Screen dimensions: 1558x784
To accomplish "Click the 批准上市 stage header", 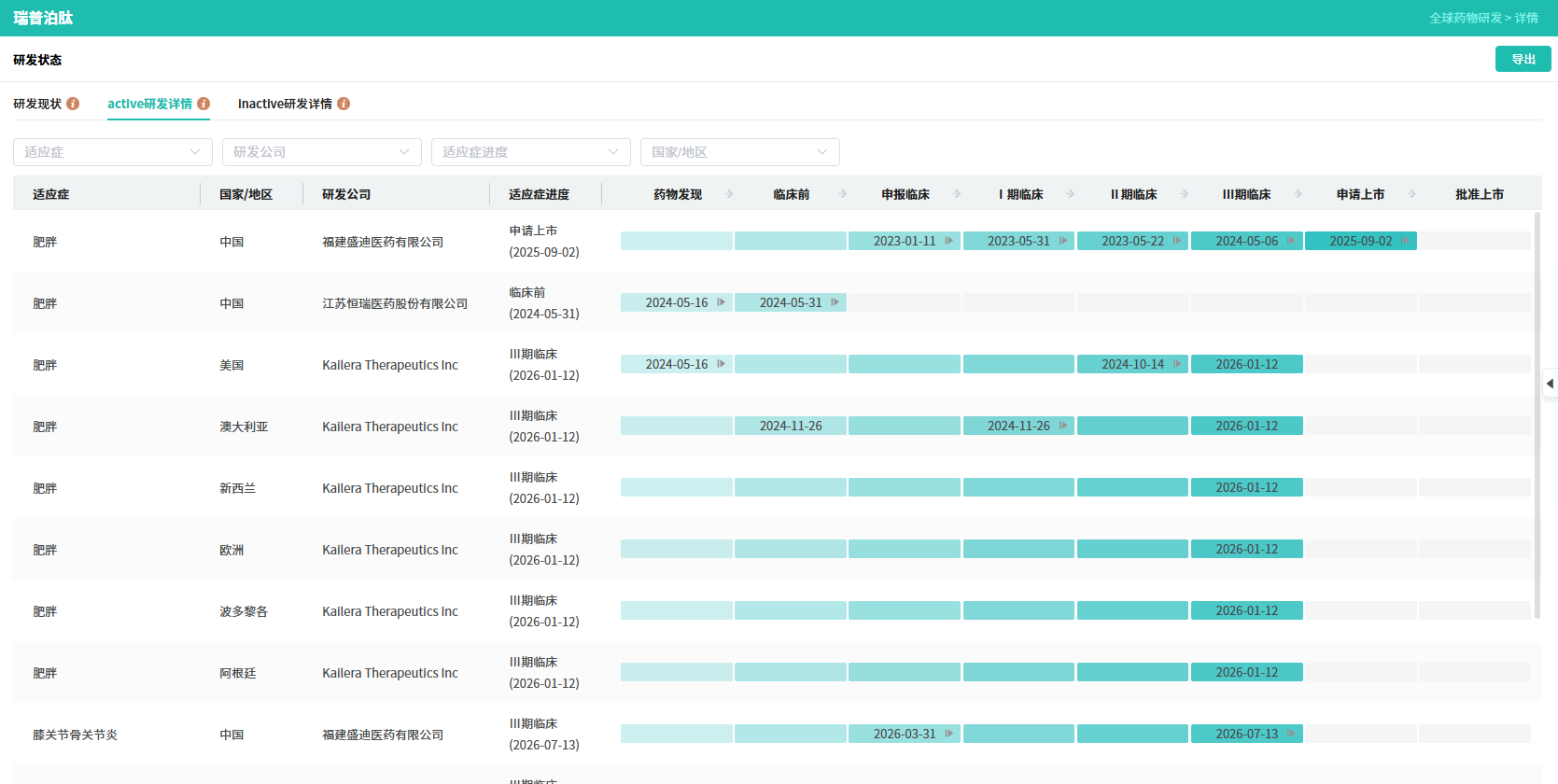I will pyautogui.click(x=1480, y=194).
